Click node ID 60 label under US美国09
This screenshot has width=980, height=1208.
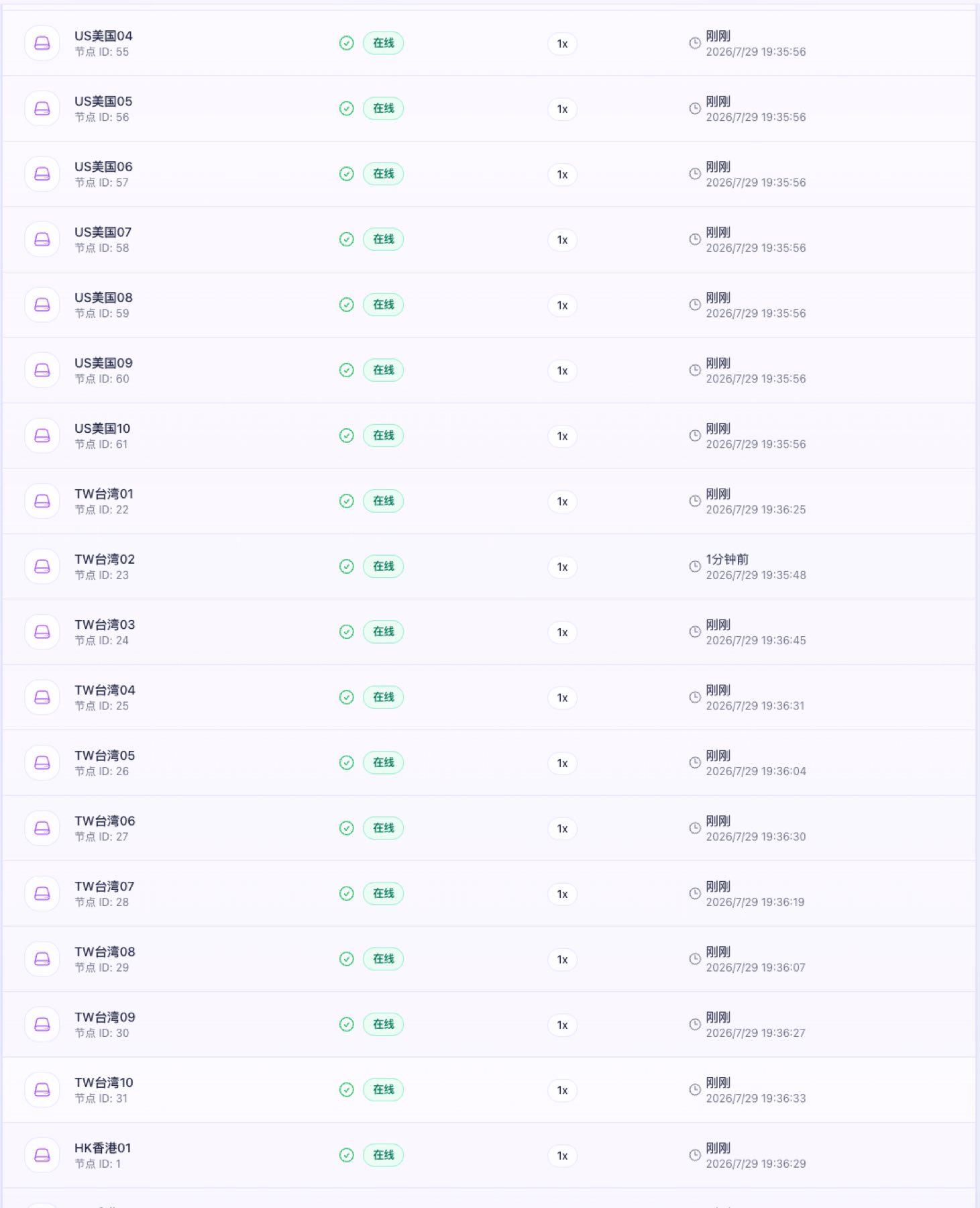(102, 379)
